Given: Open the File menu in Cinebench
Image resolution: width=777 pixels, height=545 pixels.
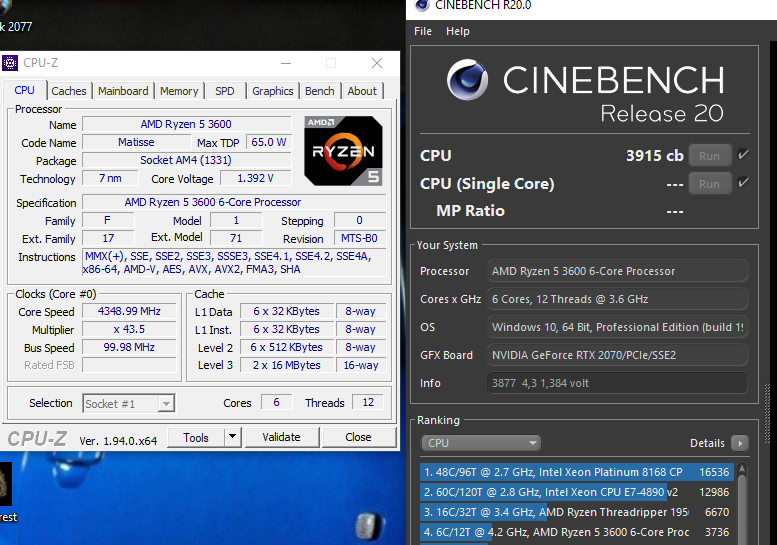Looking at the screenshot, I should click(x=423, y=31).
